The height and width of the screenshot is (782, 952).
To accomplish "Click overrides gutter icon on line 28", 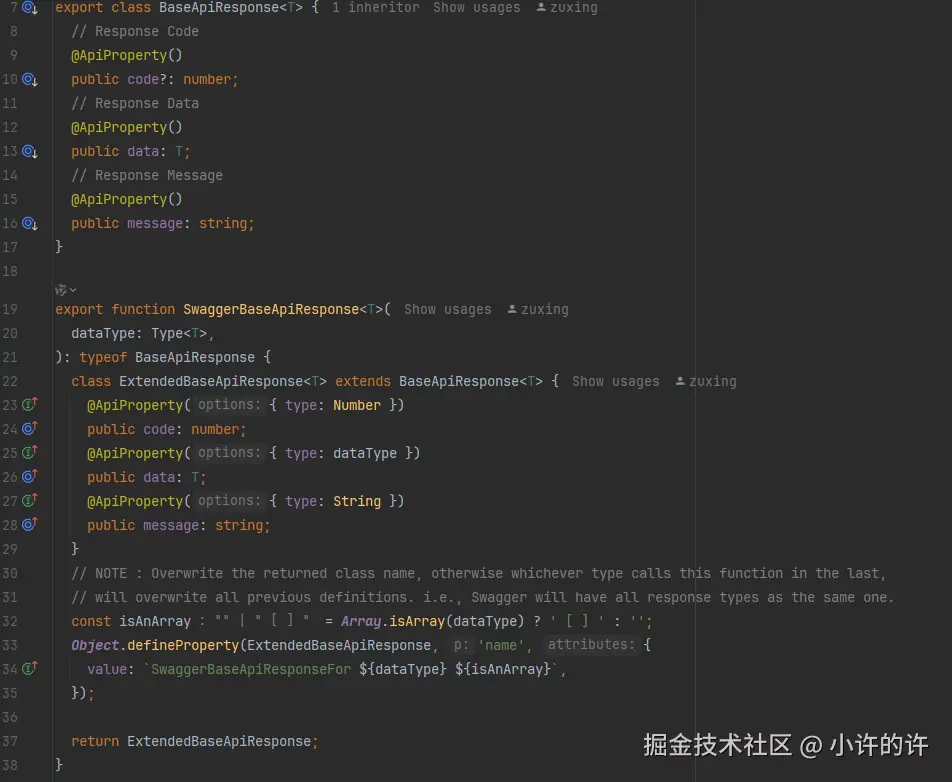I will [30, 525].
